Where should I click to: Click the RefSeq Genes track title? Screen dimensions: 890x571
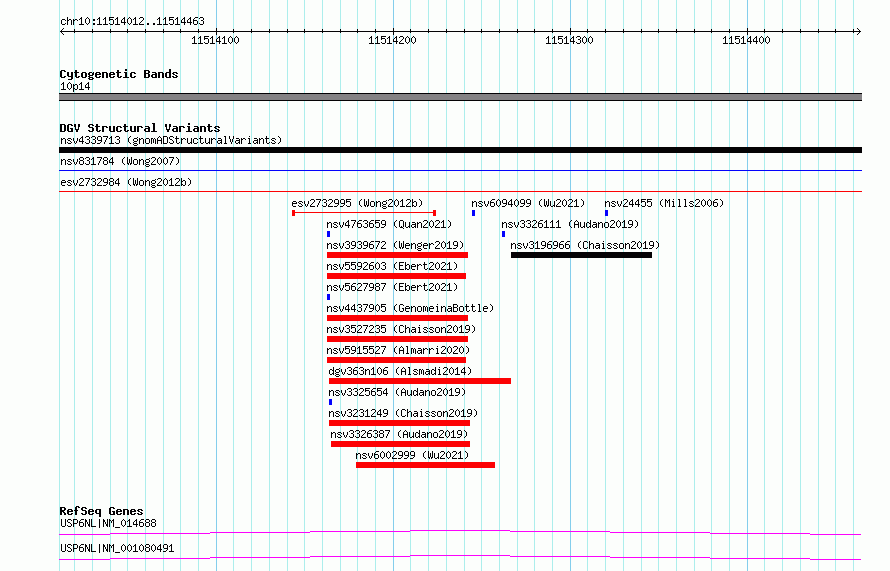101,511
